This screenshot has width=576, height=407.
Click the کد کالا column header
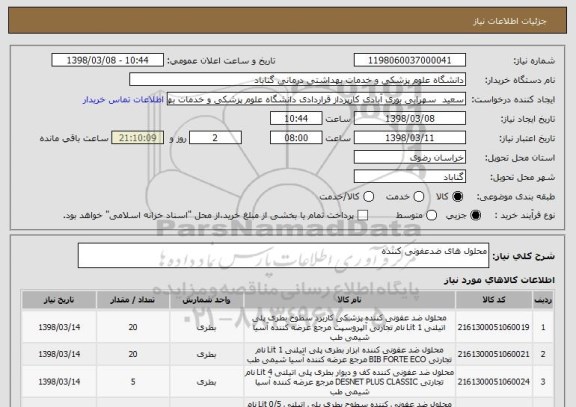coord(494,300)
